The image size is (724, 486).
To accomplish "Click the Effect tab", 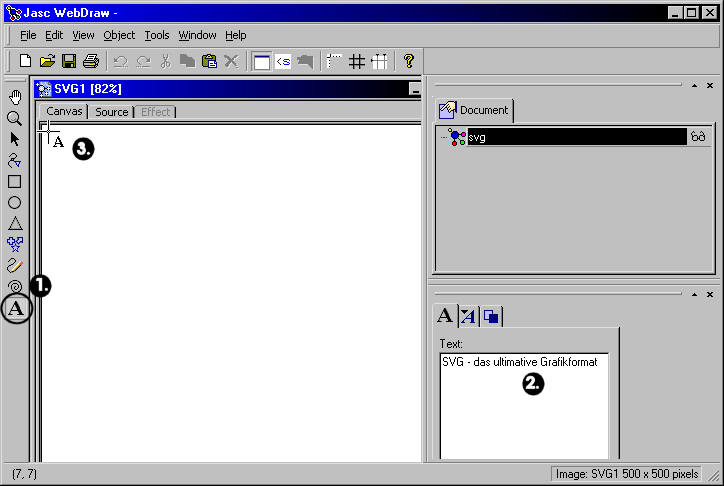I will tap(156, 112).
